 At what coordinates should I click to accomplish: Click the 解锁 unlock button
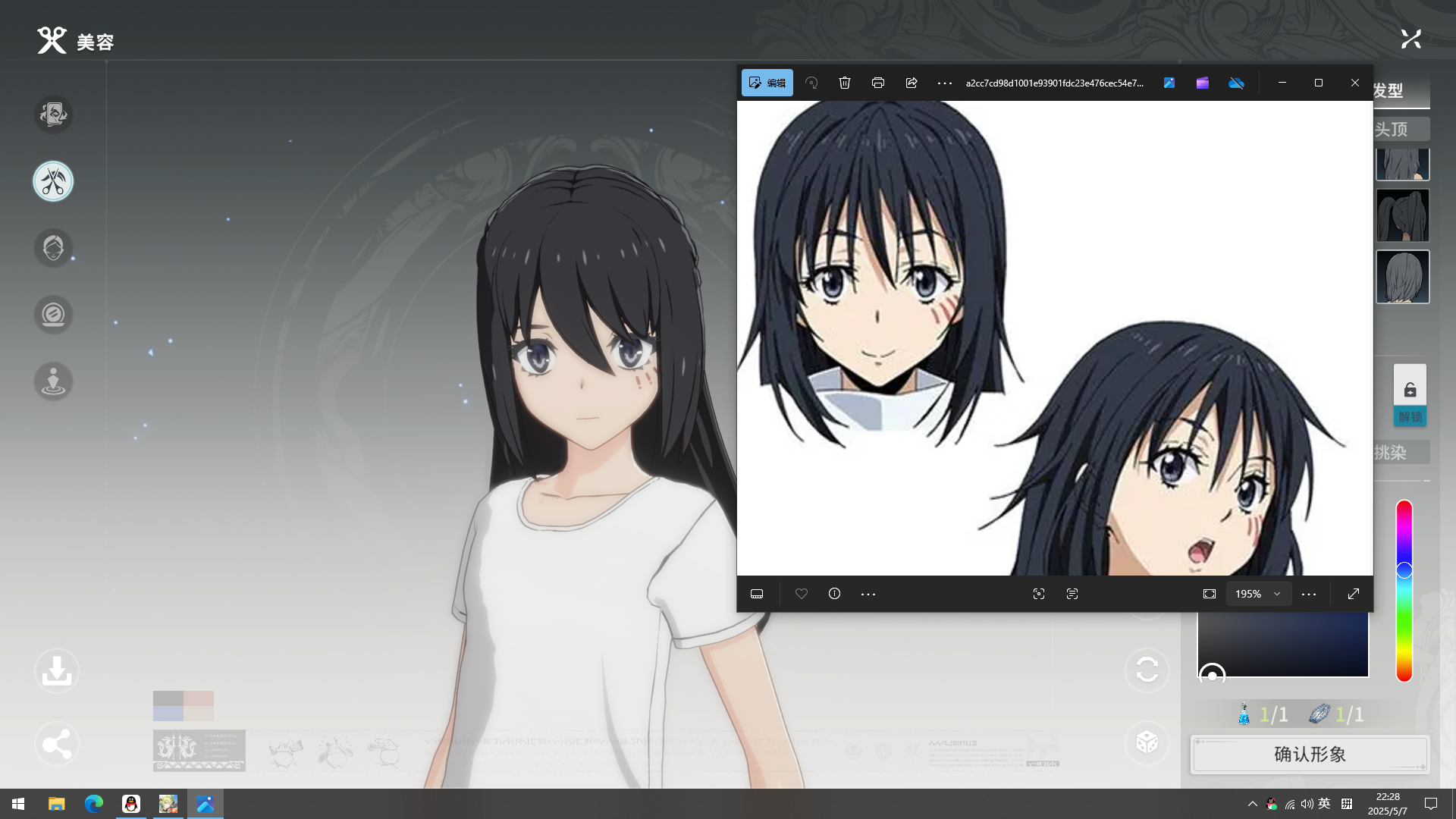click(1410, 395)
